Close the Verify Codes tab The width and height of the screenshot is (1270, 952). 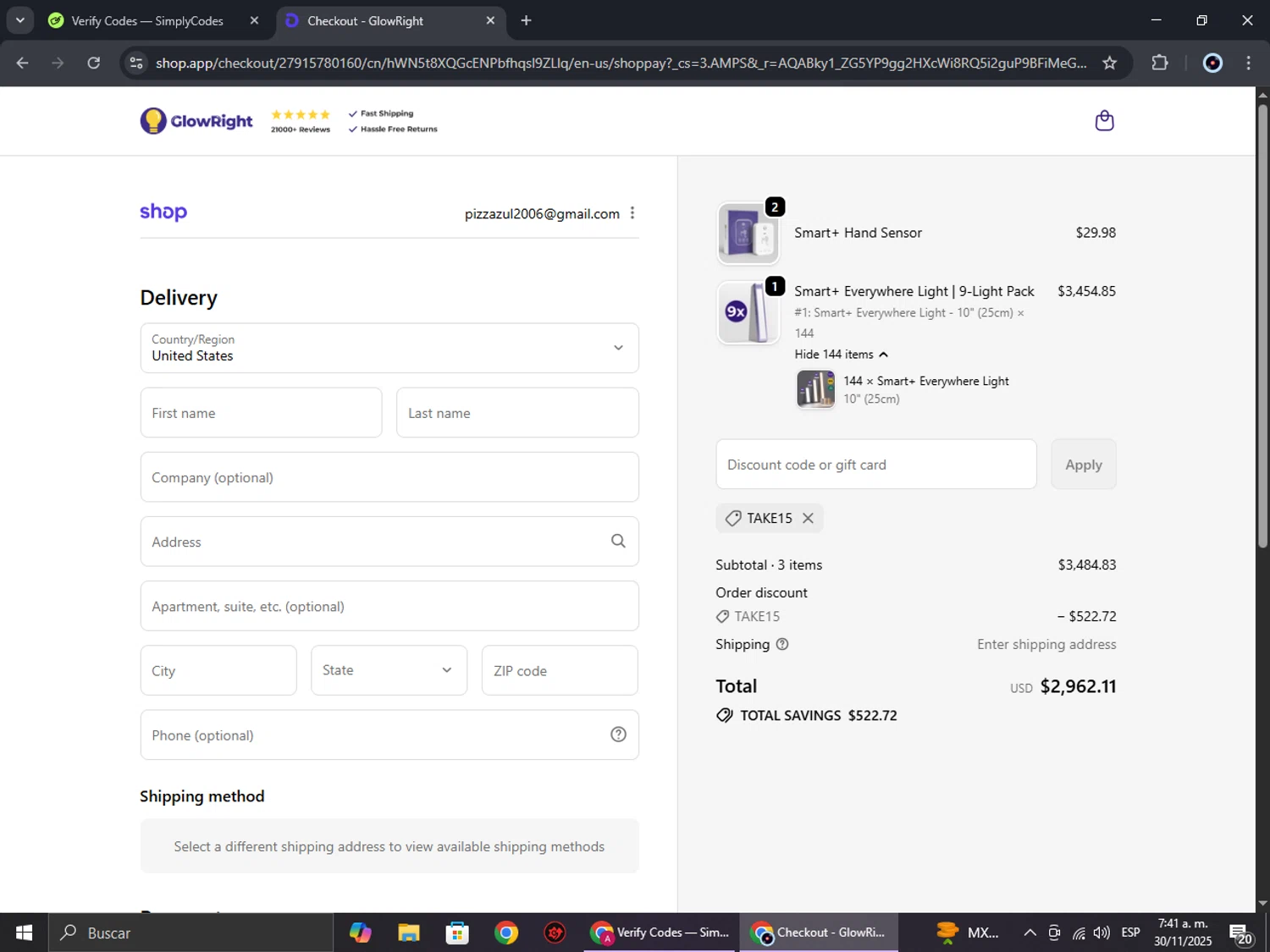tap(254, 20)
